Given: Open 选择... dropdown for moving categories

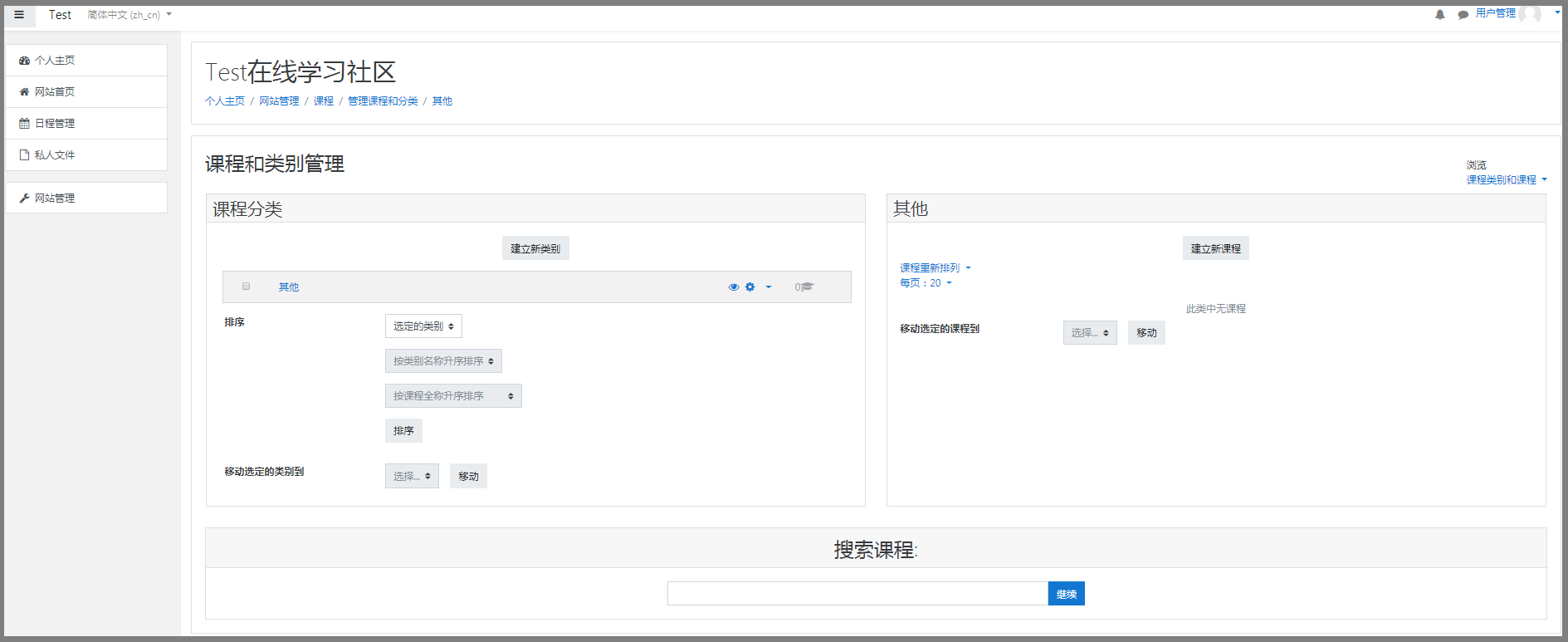Looking at the screenshot, I should (412, 477).
